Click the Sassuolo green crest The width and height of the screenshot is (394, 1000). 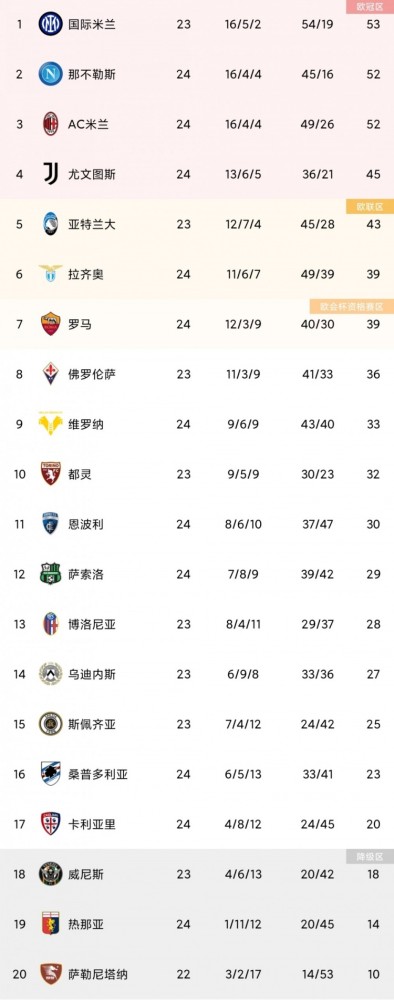click(50, 574)
